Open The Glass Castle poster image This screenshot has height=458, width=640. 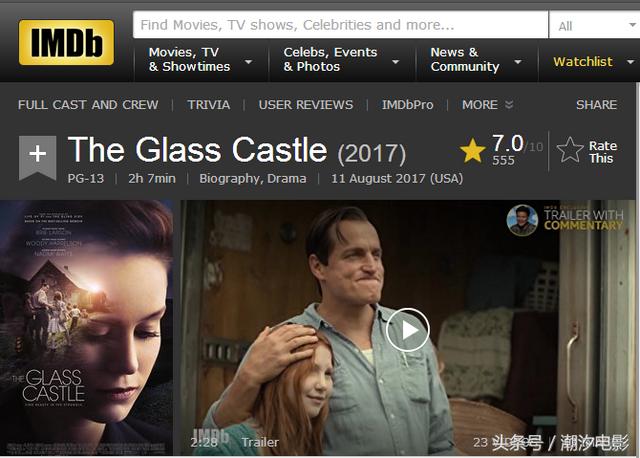coord(86,328)
